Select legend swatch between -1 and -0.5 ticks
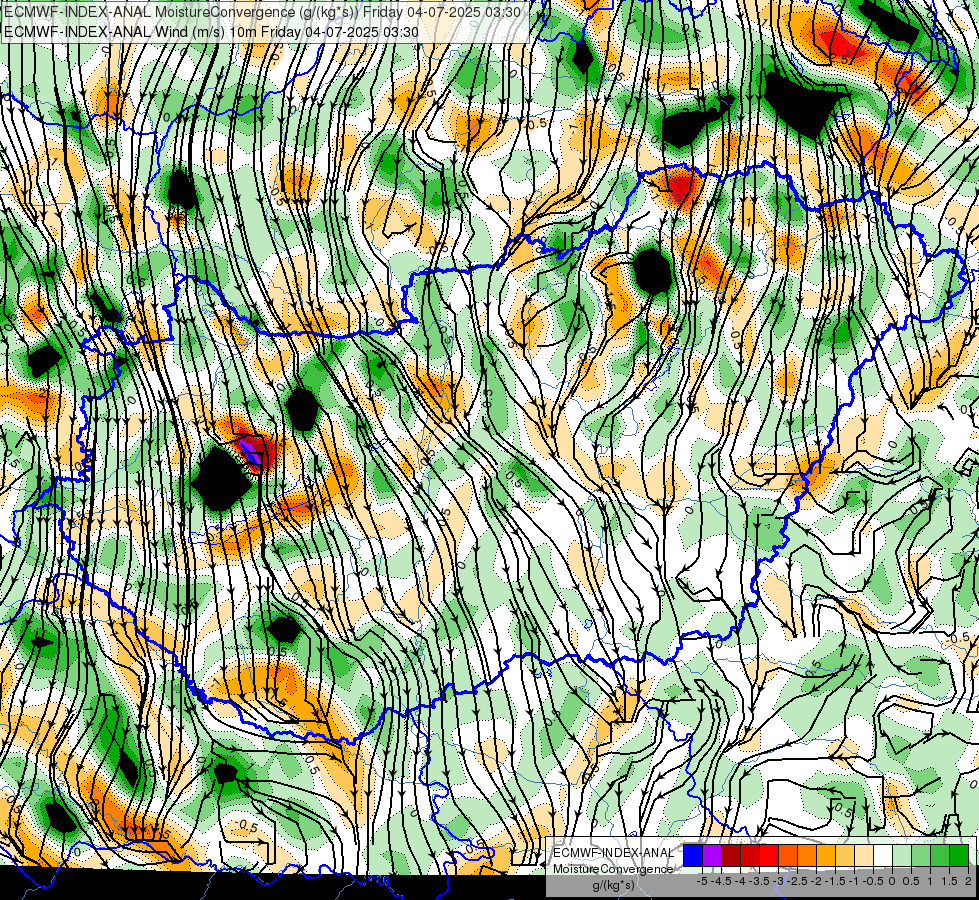The height and width of the screenshot is (900, 979). pos(864,855)
